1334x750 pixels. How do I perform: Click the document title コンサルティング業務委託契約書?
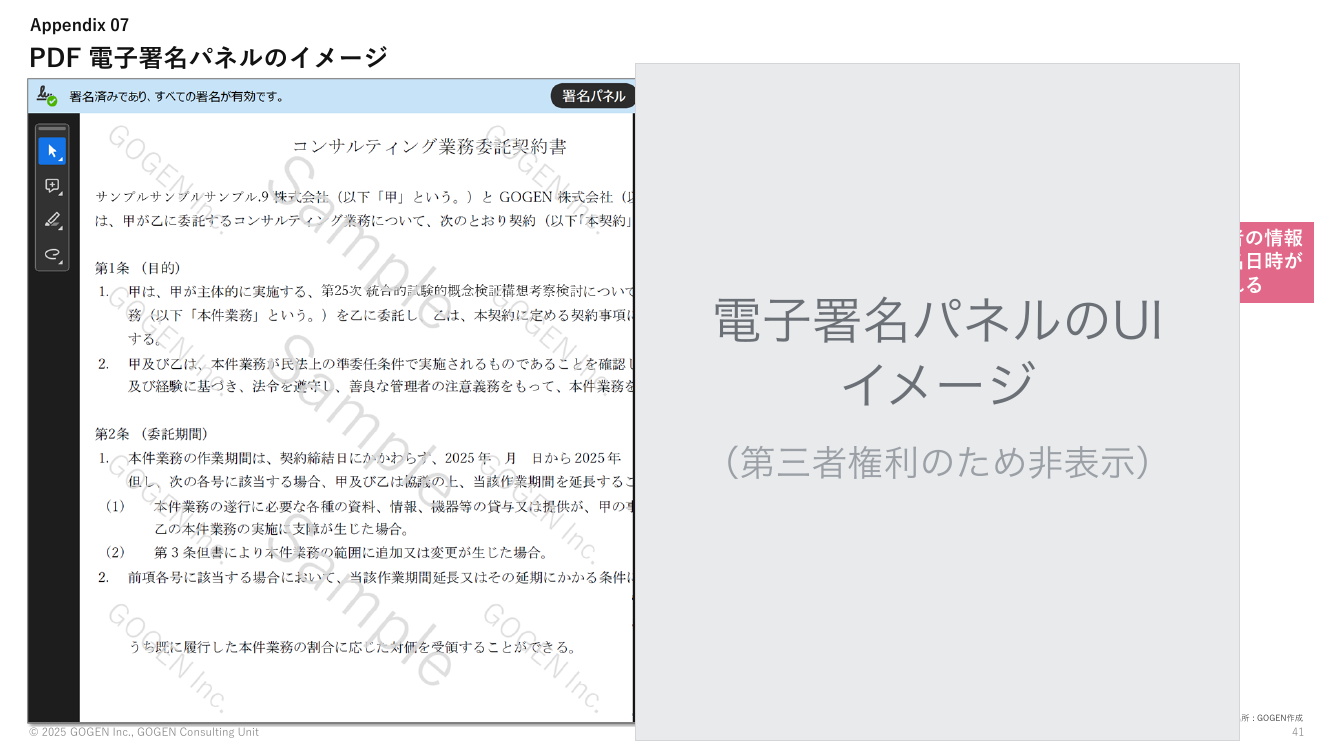point(429,147)
